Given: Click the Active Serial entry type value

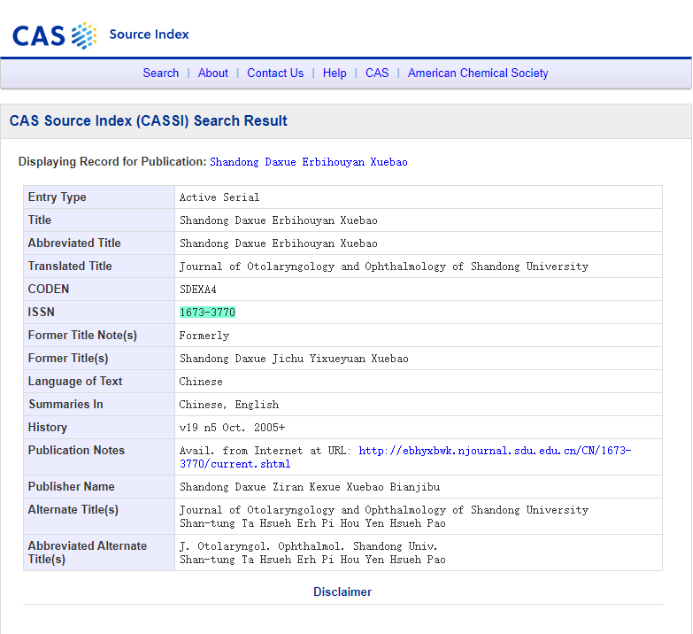Looking at the screenshot, I should coord(219,198).
